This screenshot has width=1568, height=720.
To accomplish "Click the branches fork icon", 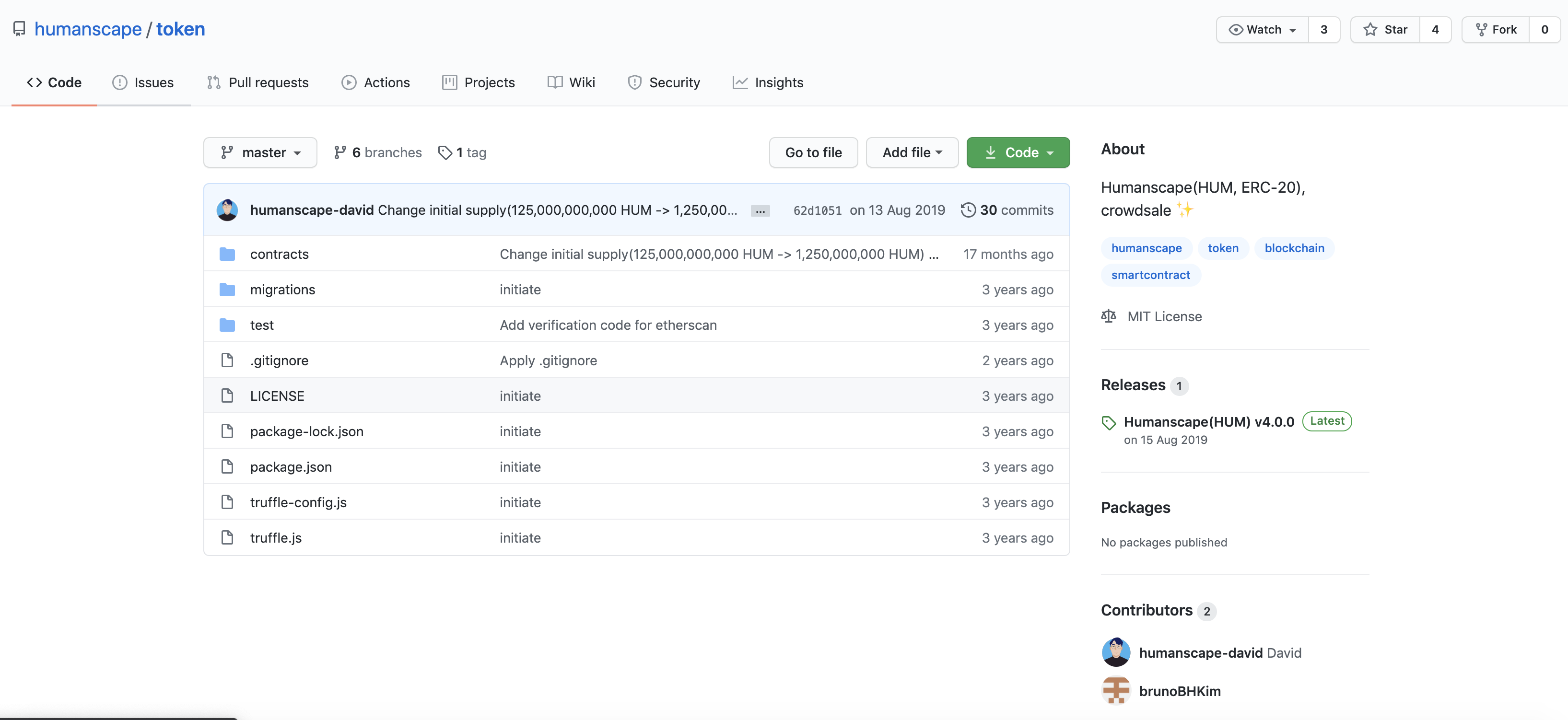I will [x=340, y=152].
